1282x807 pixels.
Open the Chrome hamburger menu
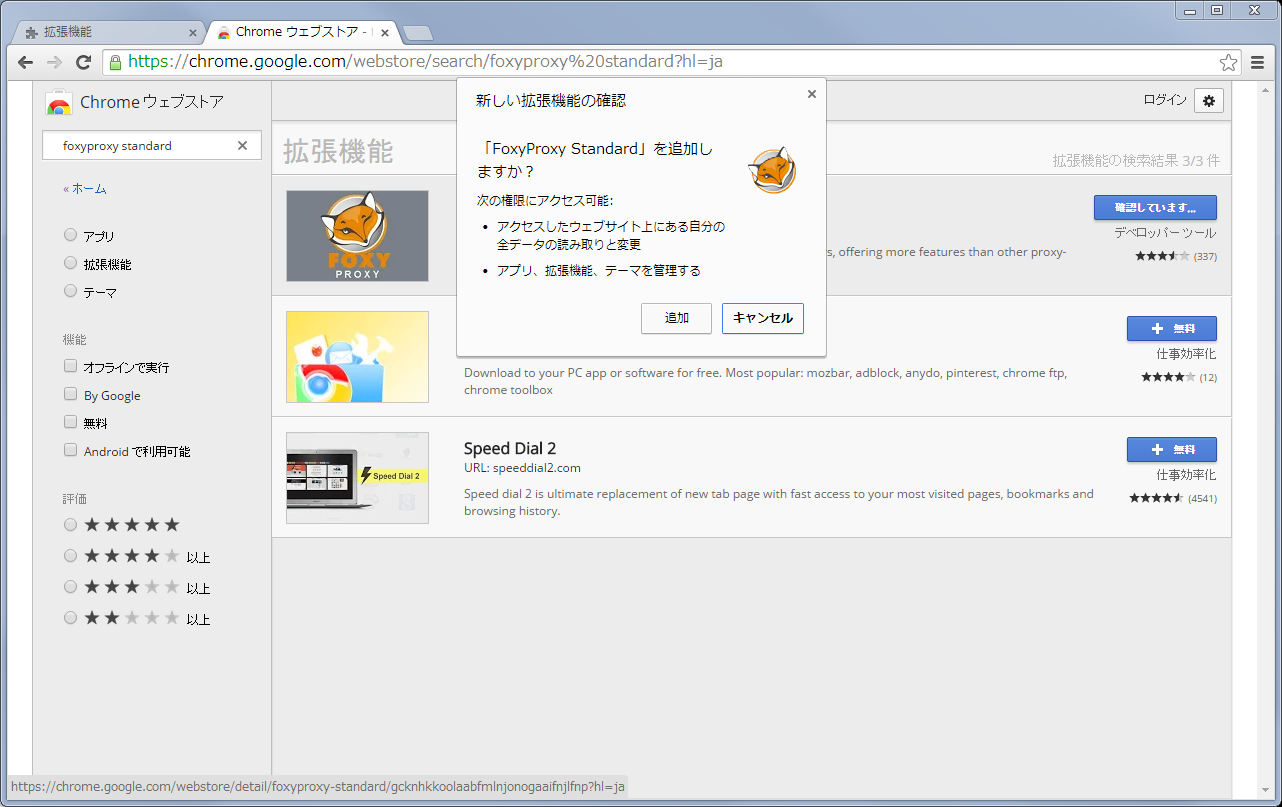click(x=1258, y=62)
